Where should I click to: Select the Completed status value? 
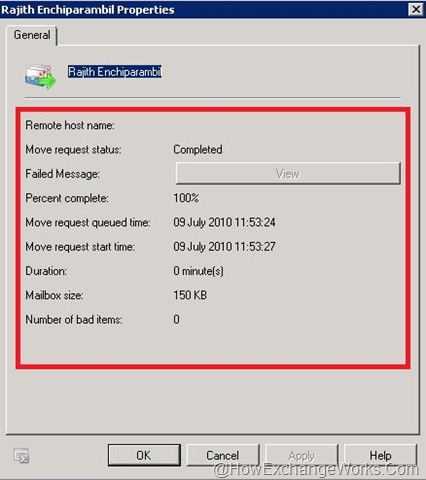pos(198,149)
